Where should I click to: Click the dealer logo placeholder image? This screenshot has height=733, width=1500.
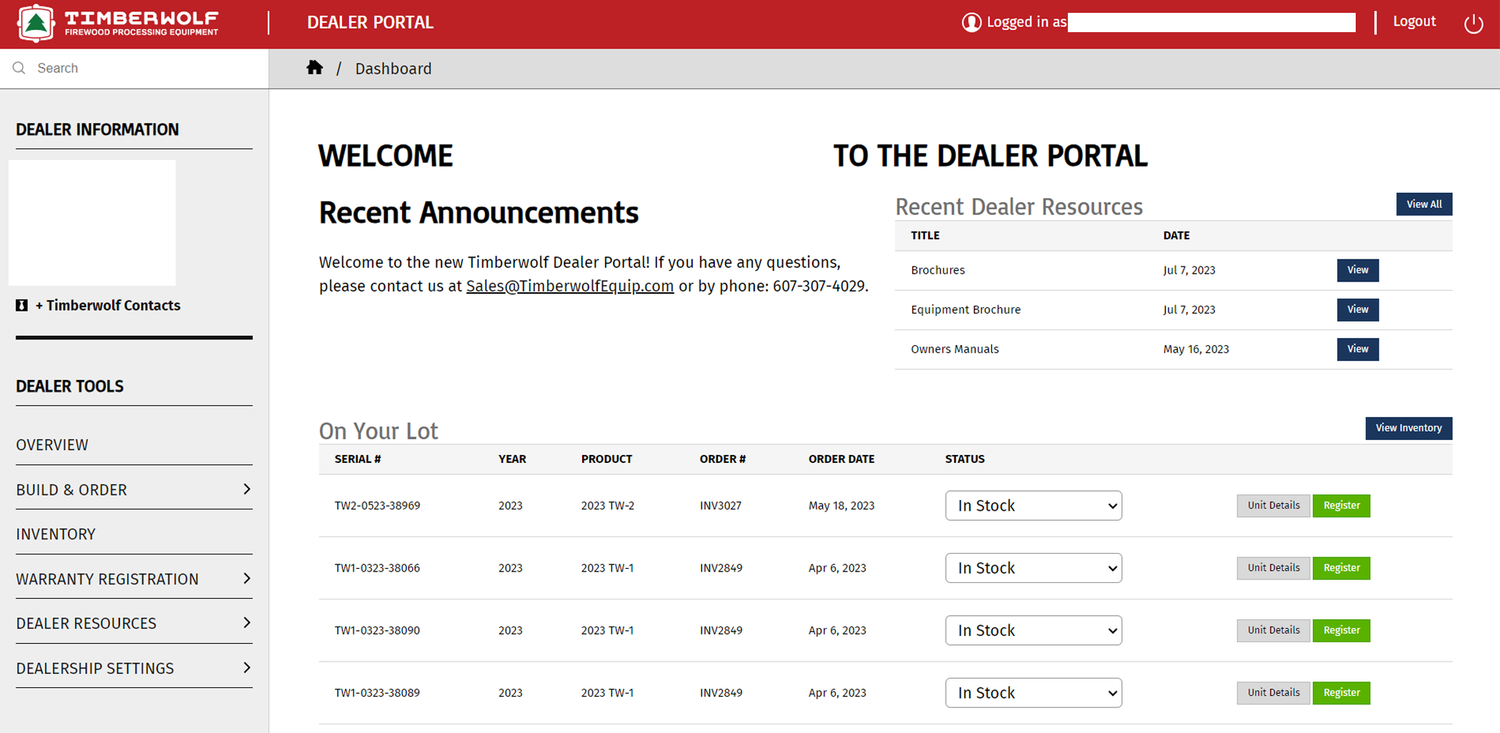92,223
